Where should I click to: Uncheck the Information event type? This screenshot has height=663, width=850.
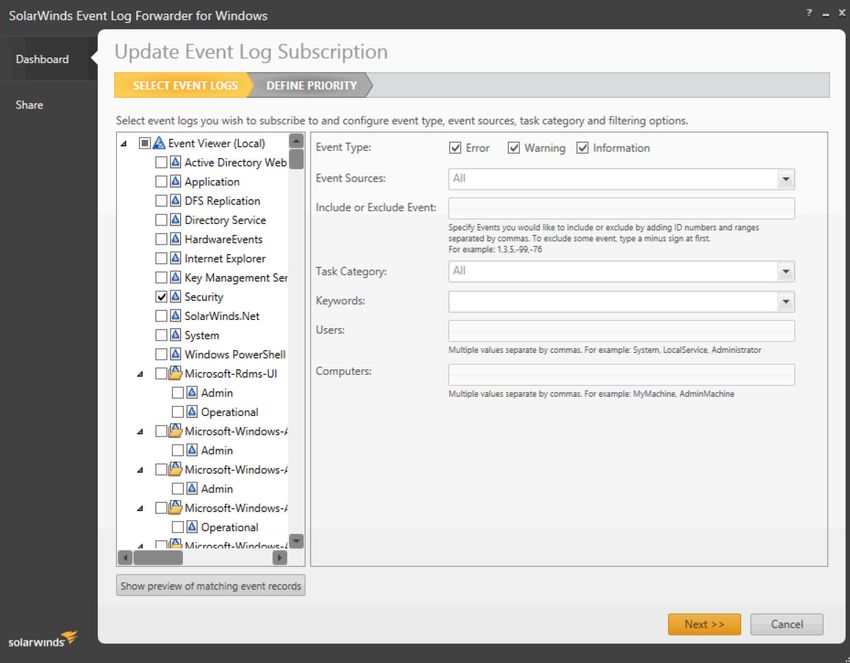[582, 148]
